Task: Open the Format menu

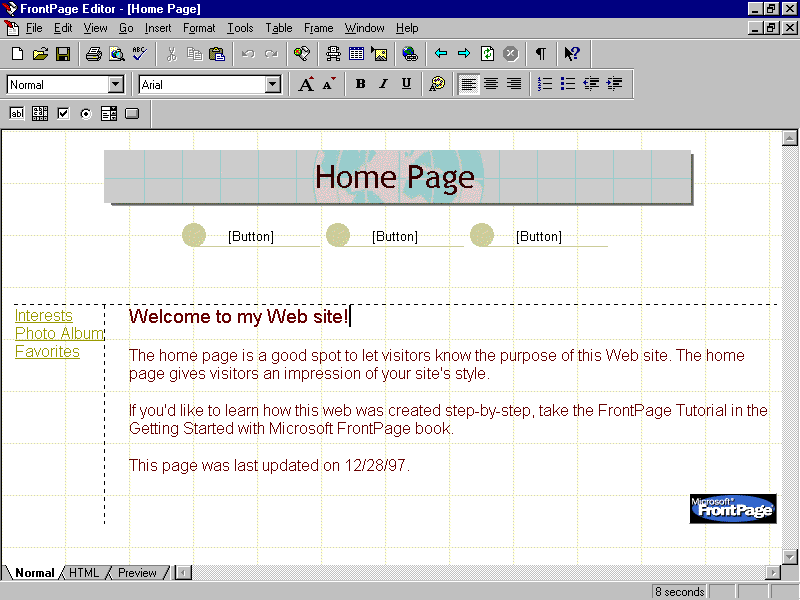Action: coord(199,28)
